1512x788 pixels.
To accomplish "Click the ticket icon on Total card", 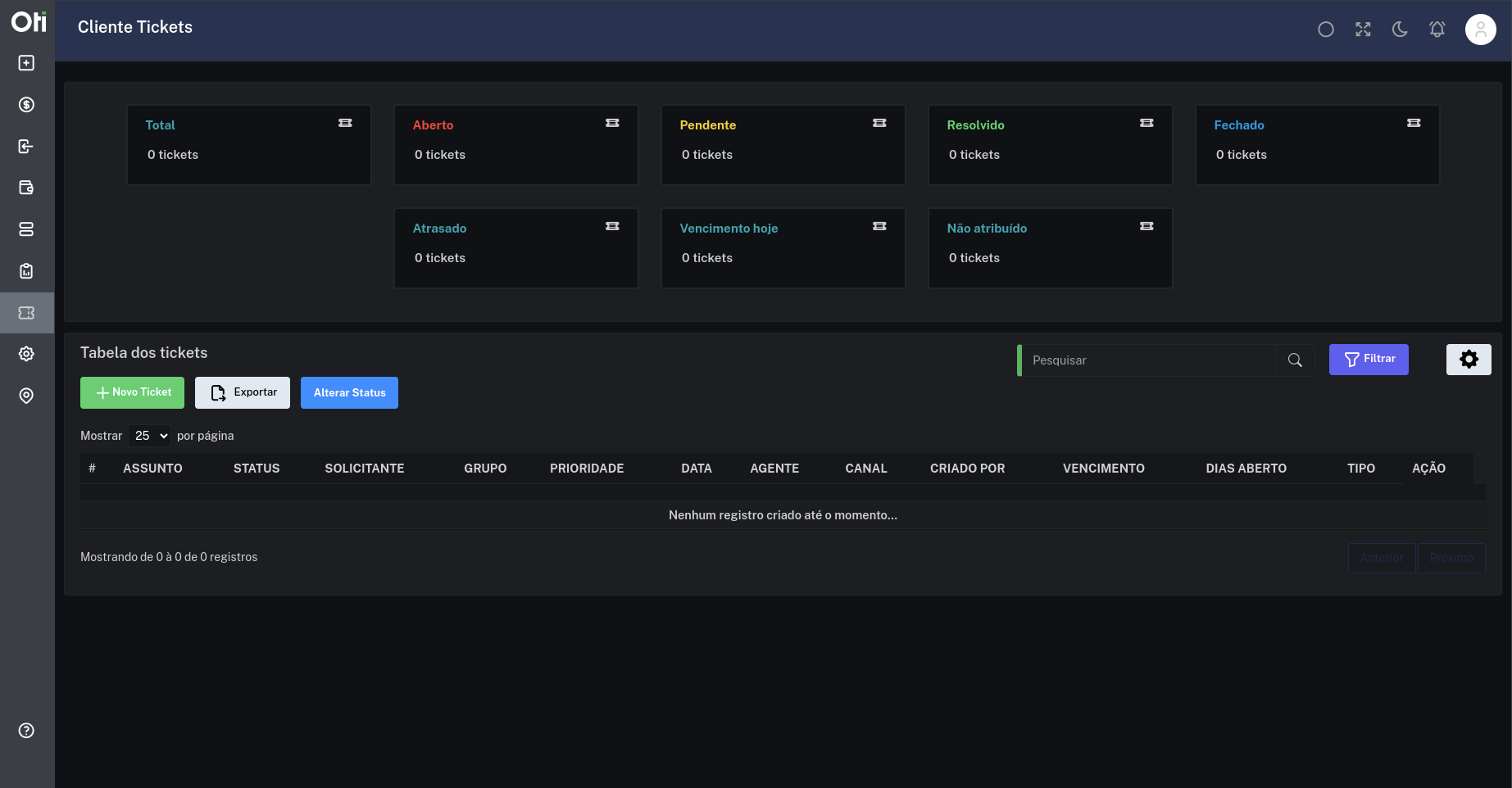I will click(345, 123).
